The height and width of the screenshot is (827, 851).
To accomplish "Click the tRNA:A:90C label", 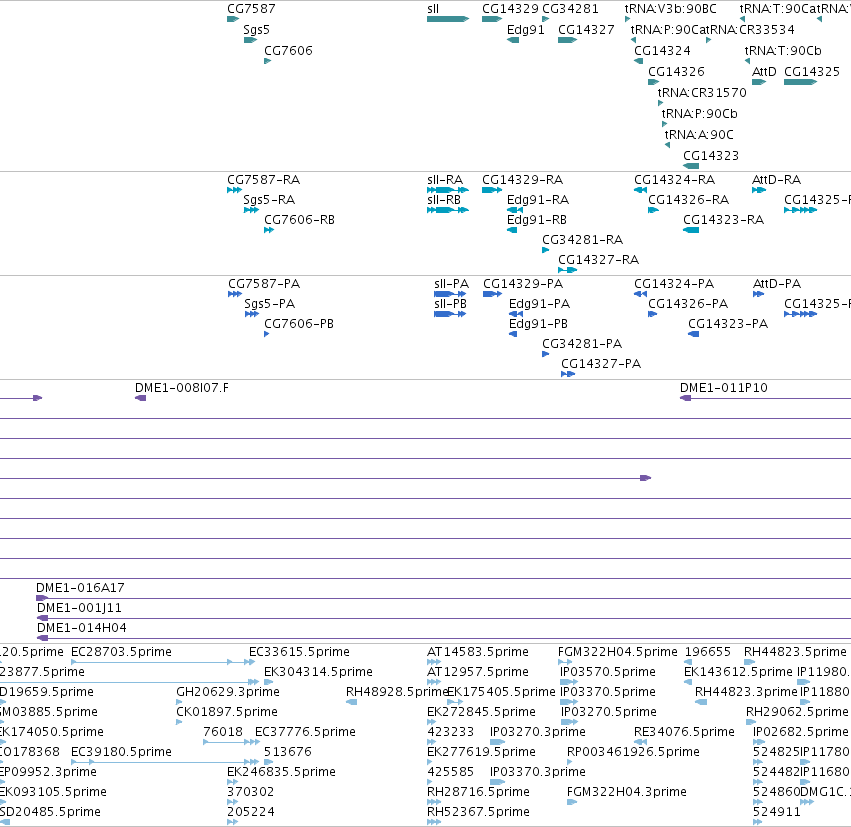I will click(x=699, y=135).
